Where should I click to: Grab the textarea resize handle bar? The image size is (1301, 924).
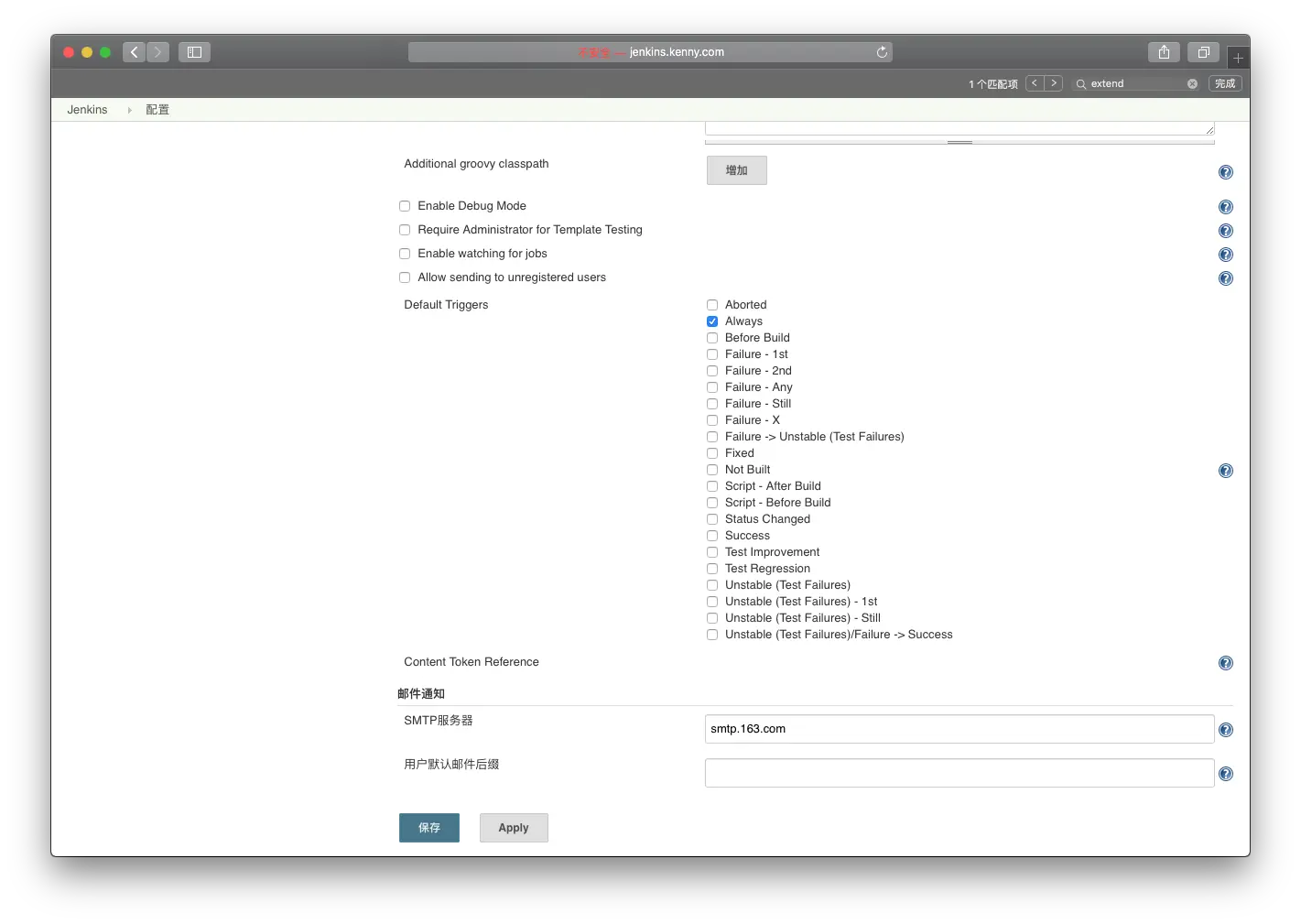tap(959, 142)
